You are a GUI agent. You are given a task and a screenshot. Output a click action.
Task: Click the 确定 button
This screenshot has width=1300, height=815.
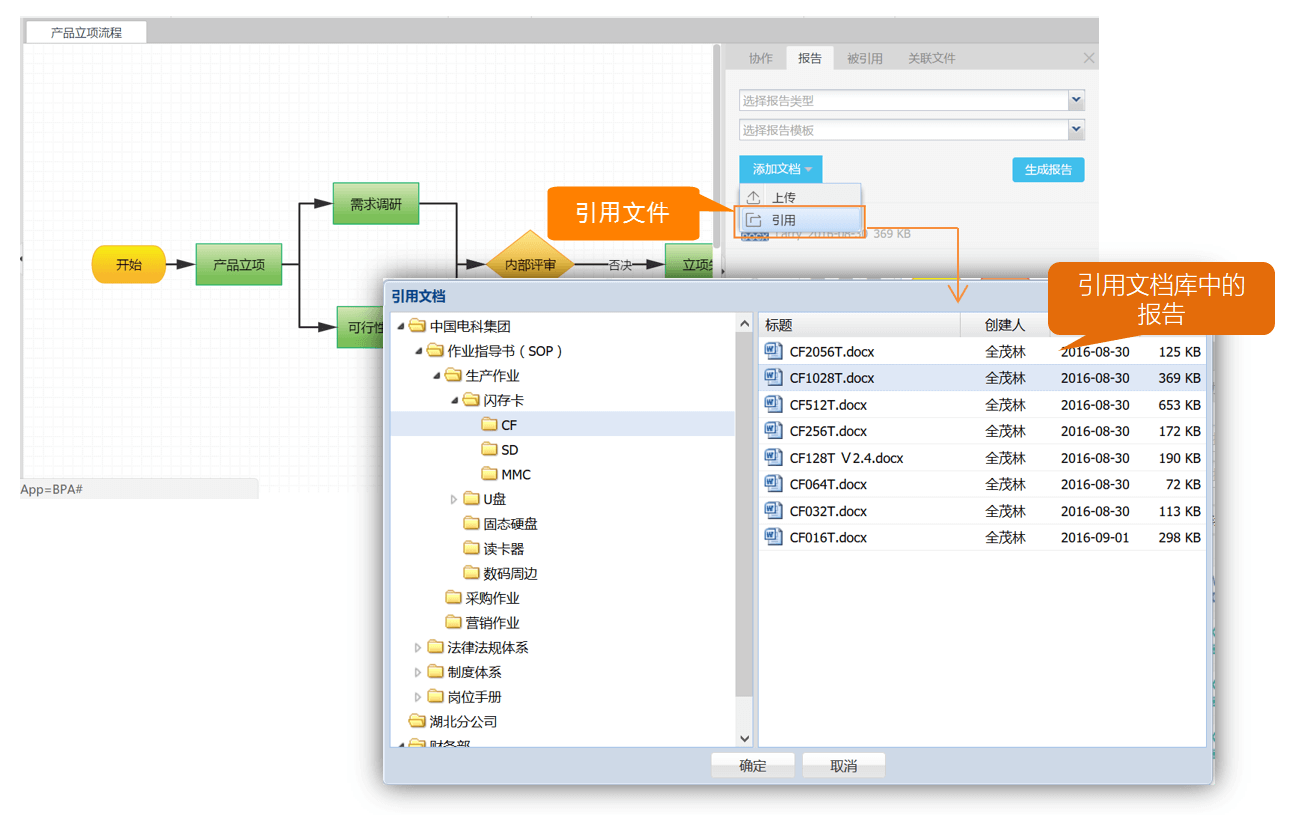click(x=752, y=766)
